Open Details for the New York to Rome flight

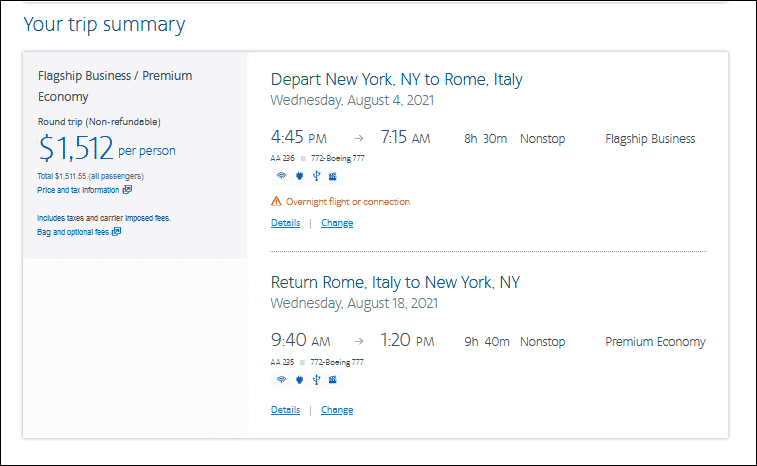pyautogui.click(x=285, y=223)
